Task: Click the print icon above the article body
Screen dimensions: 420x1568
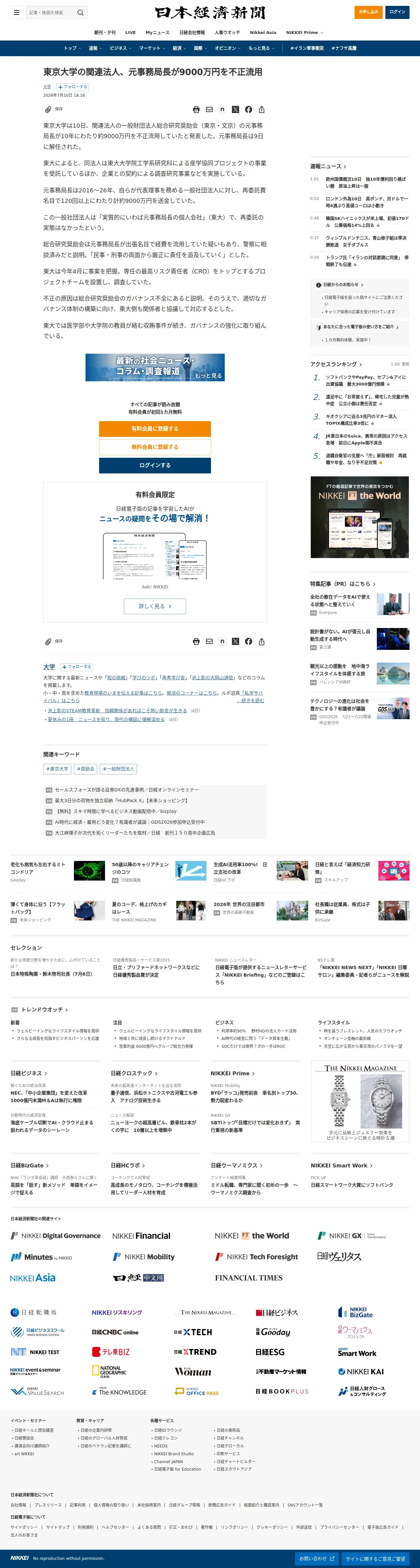Action: [x=196, y=109]
